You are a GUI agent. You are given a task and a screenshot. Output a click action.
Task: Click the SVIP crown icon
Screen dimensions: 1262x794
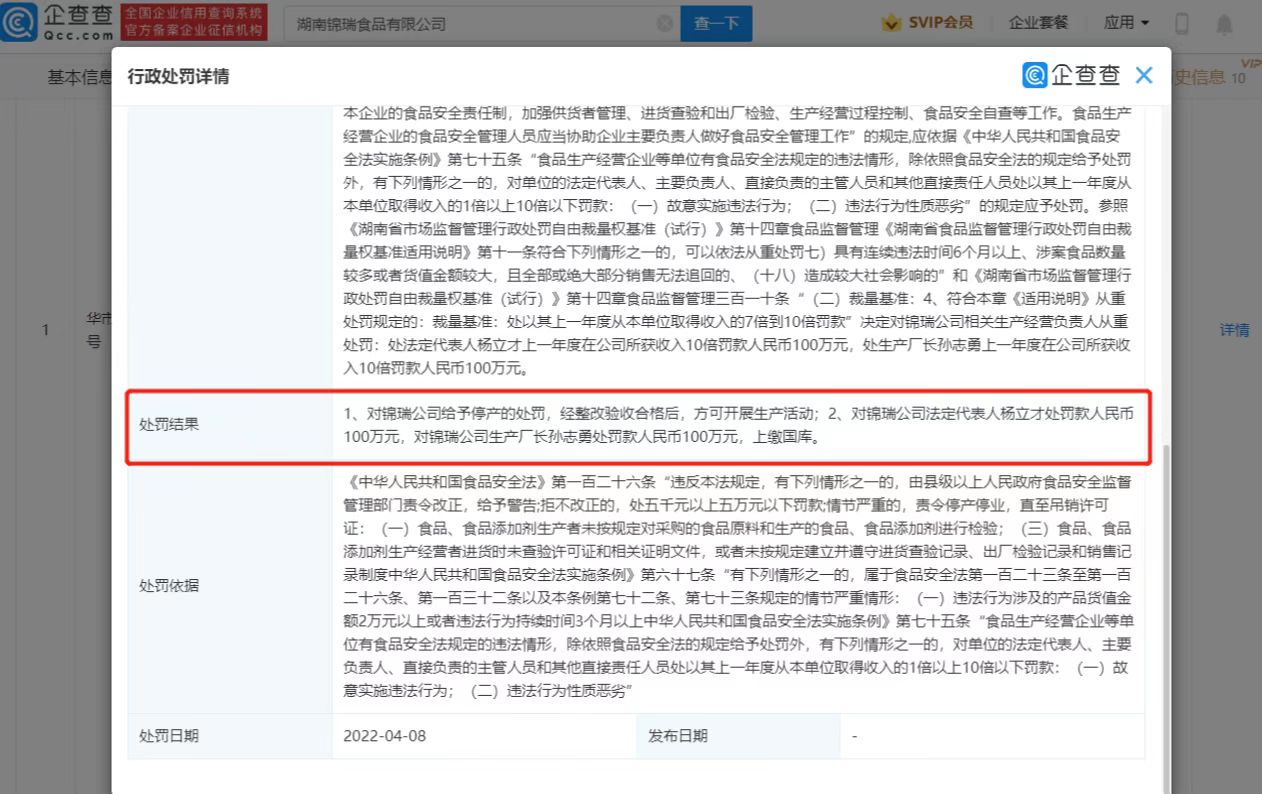click(x=892, y=22)
